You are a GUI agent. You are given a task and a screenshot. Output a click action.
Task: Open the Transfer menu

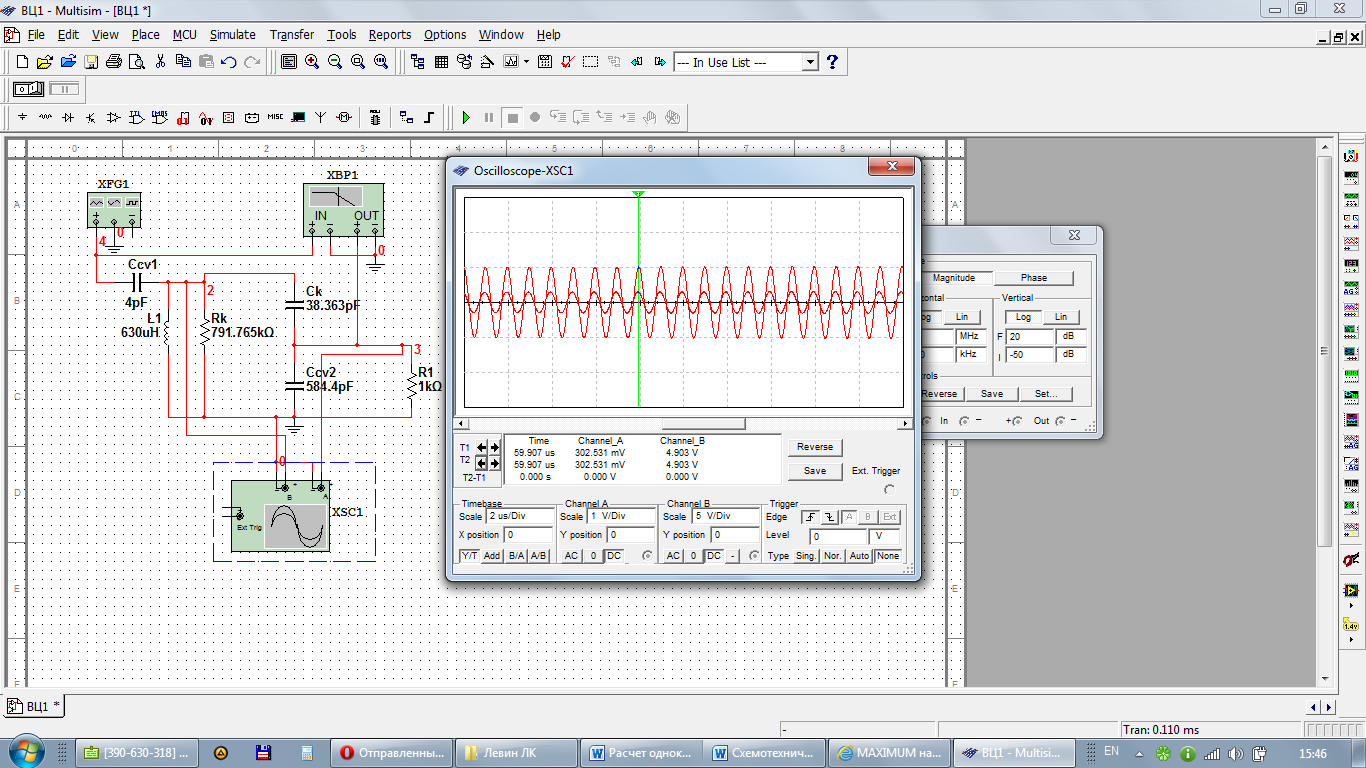(291, 34)
